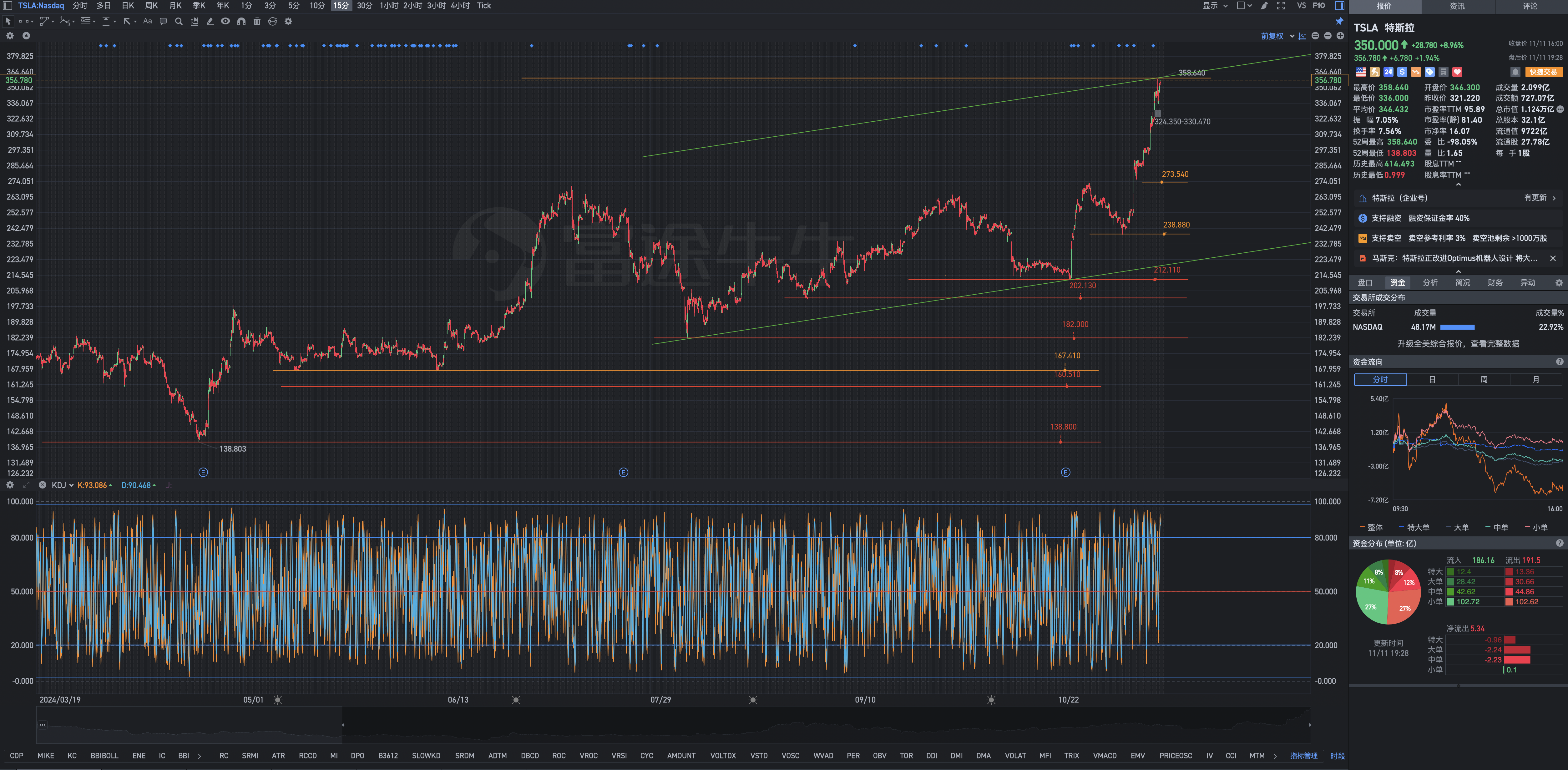Click the chart range navigator strip
1568x770 pixels.
[673, 725]
